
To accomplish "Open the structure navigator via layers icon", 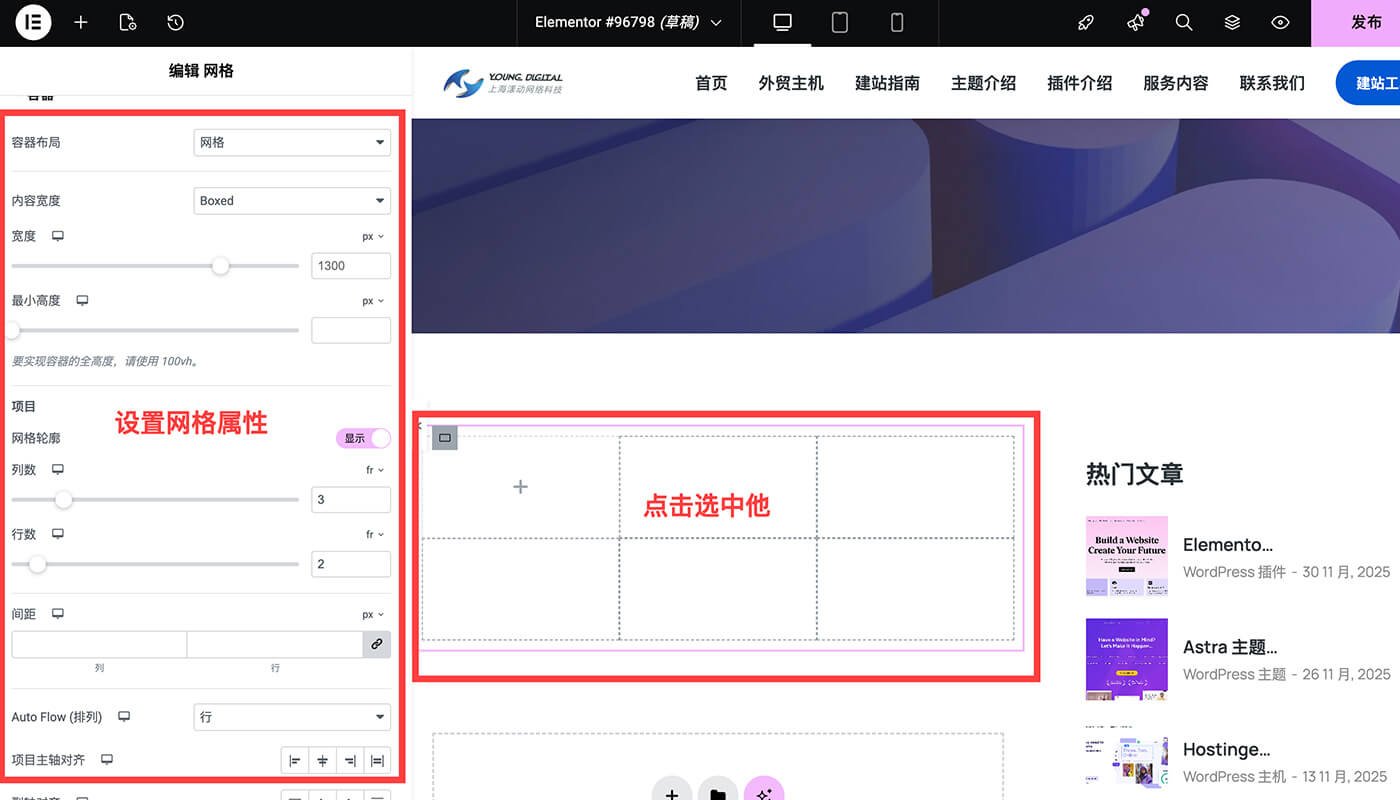I will (x=1232, y=22).
